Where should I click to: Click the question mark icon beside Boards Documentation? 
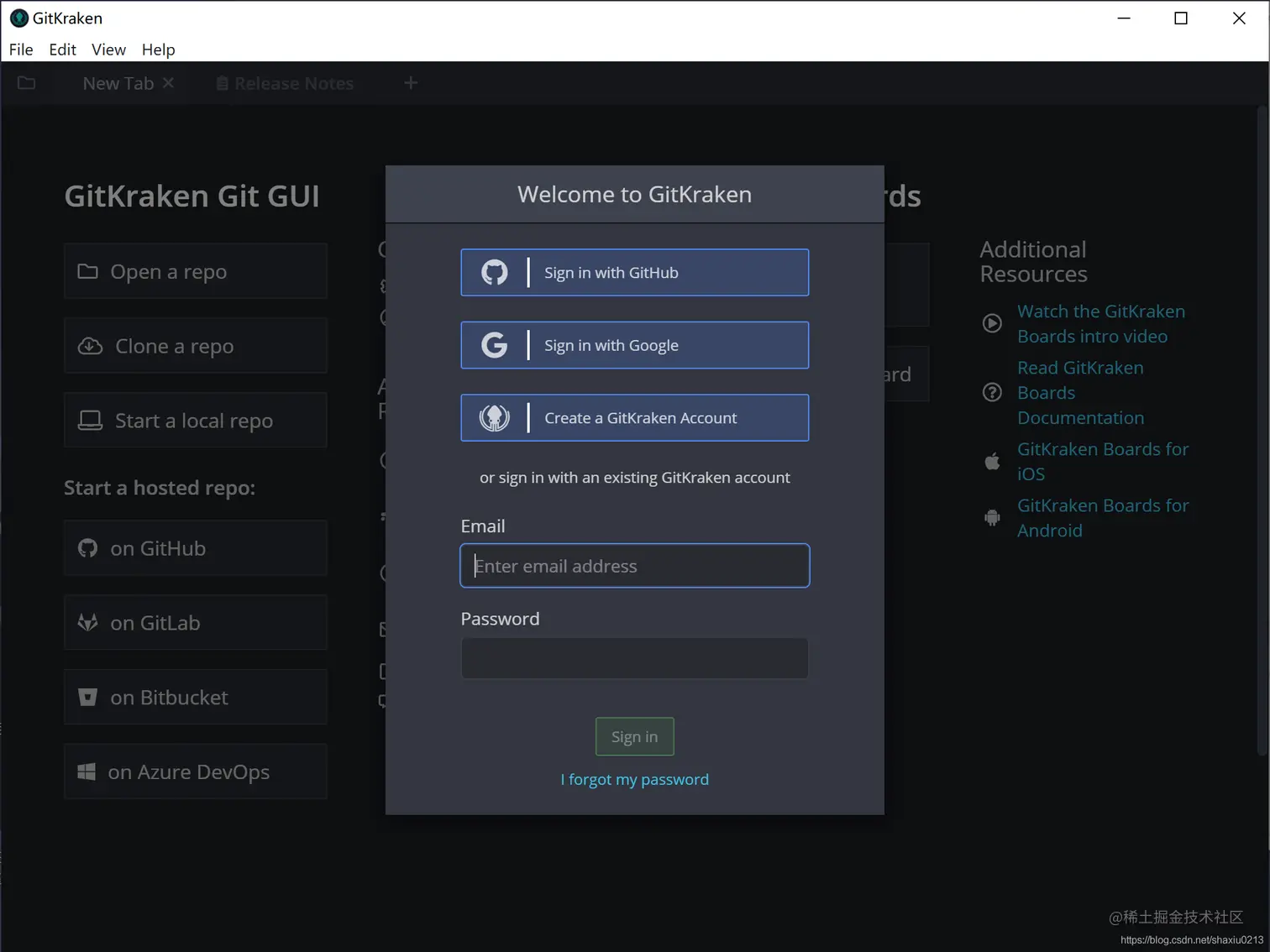pos(992,392)
